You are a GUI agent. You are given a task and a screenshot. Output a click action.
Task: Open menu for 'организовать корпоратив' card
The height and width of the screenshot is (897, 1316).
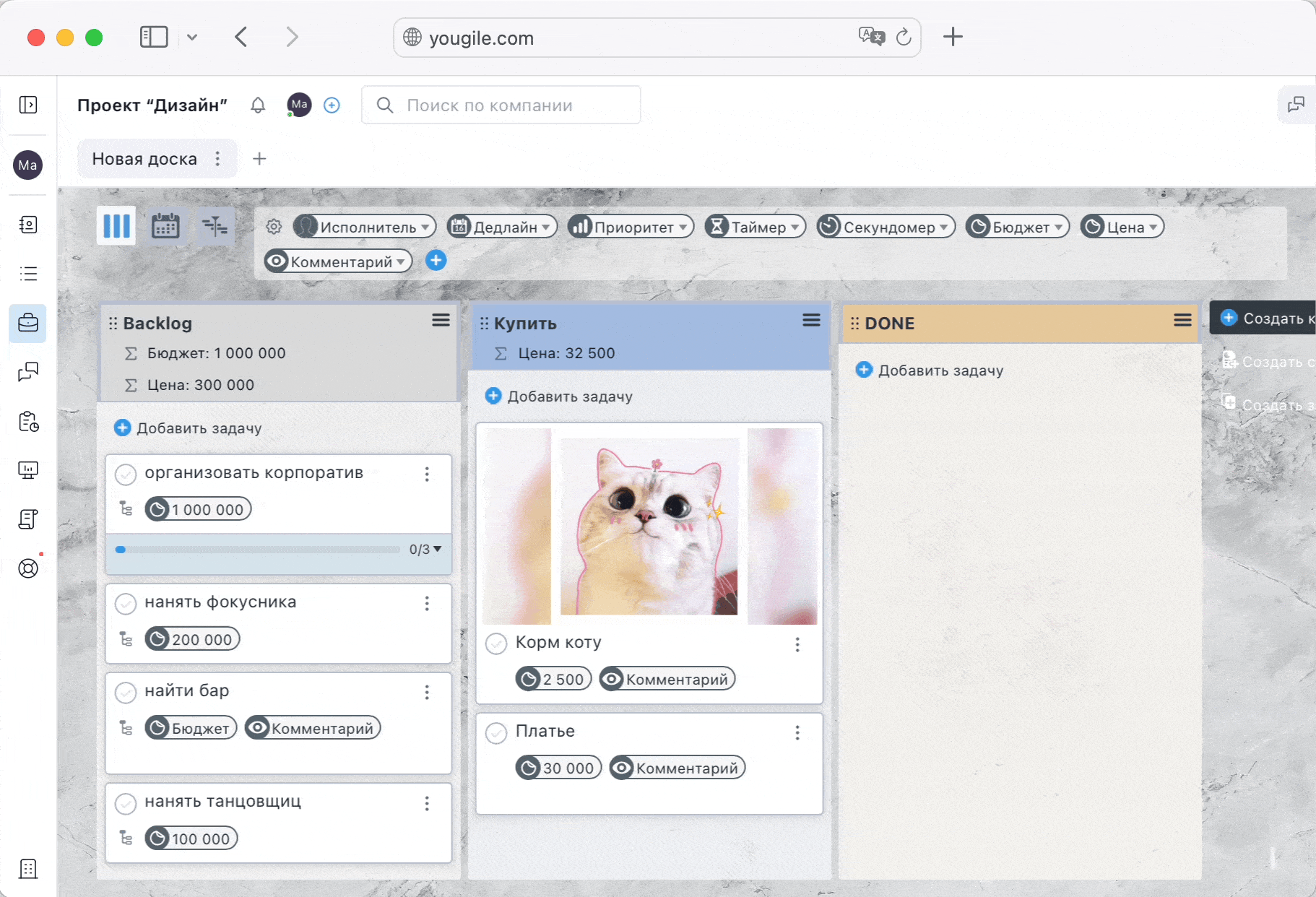[427, 474]
